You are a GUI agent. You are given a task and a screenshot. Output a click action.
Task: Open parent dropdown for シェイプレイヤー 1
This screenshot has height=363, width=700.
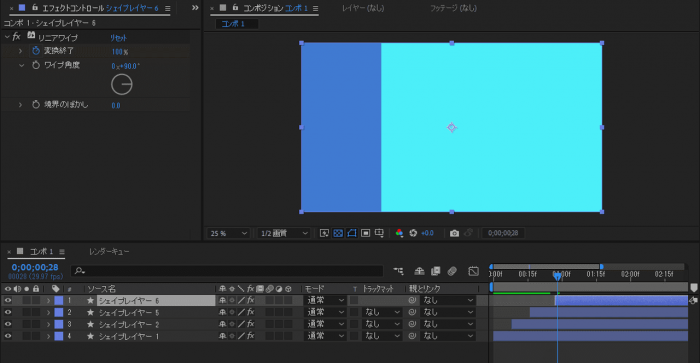click(447, 336)
